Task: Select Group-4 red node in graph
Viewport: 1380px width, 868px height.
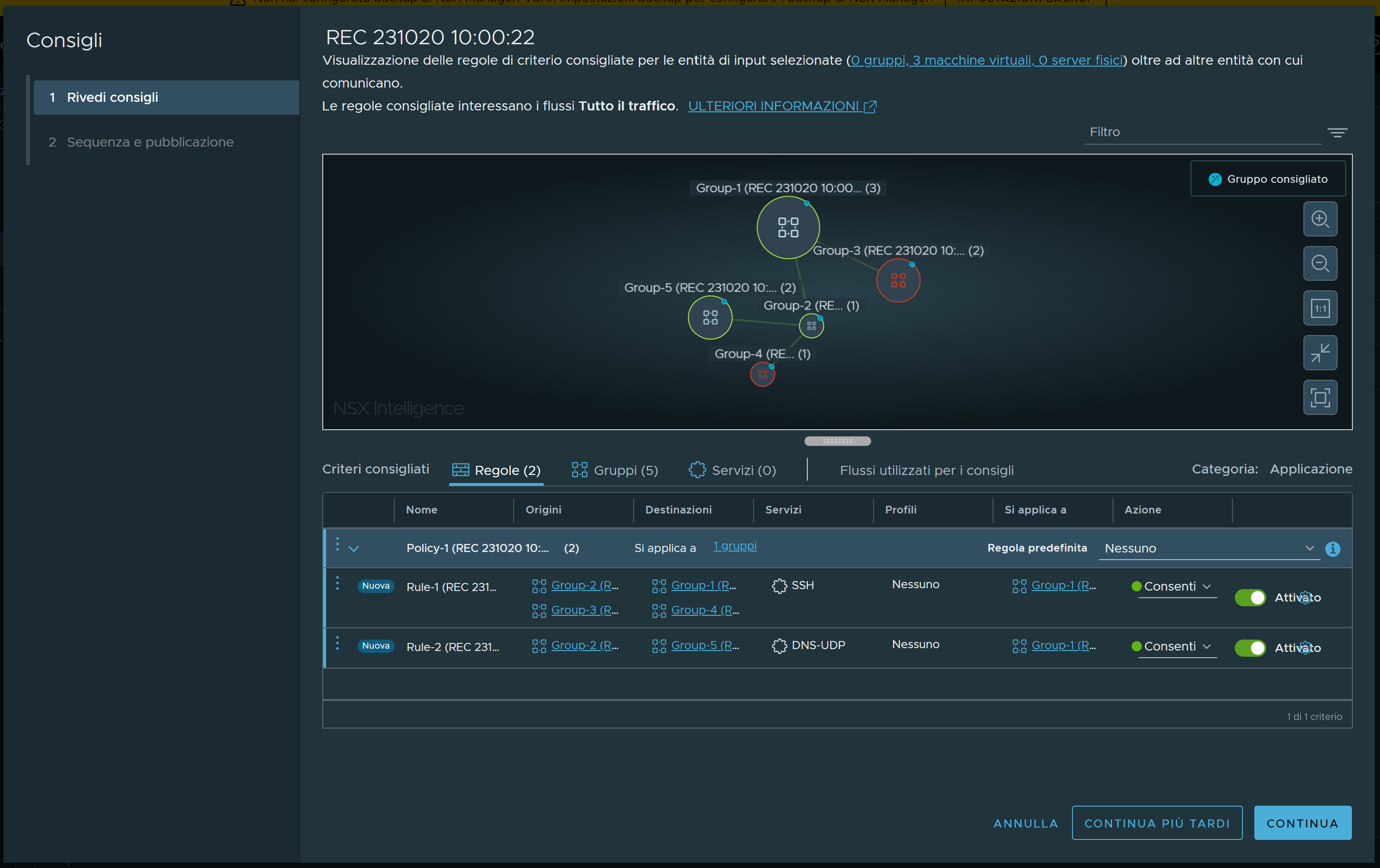Action: [x=762, y=374]
